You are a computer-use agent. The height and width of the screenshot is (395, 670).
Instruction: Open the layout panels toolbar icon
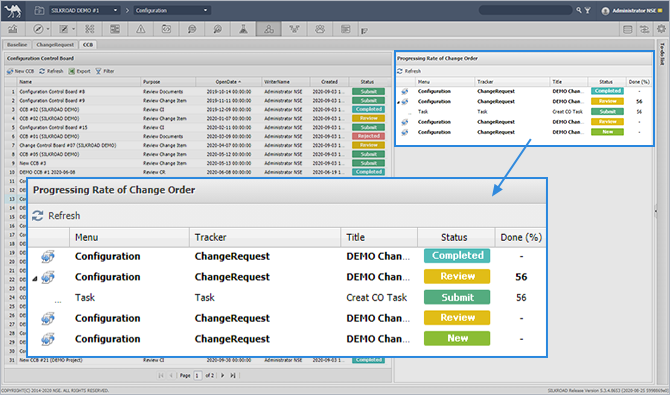[115, 29]
